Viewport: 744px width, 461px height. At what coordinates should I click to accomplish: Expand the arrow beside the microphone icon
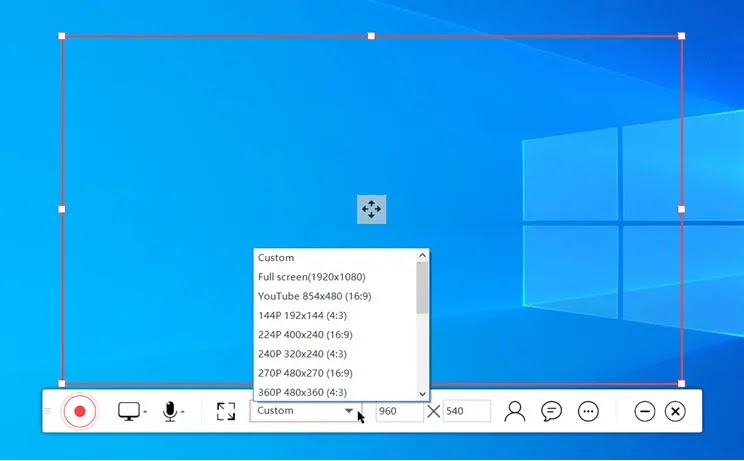[x=183, y=412]
